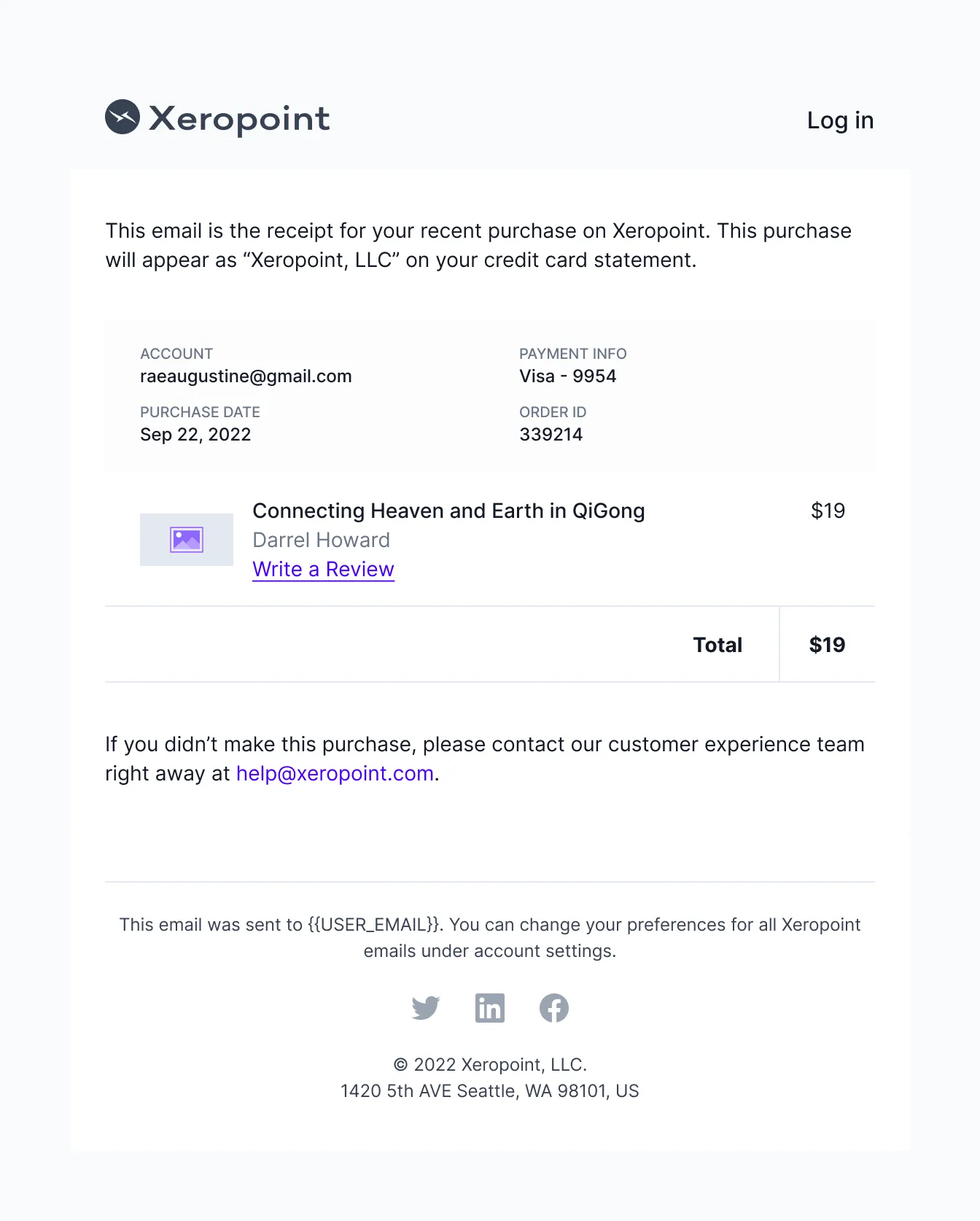Viewport: 980px width, 1221px height.
Task: Click the bold $19 total amount
Action: [827, 645]
